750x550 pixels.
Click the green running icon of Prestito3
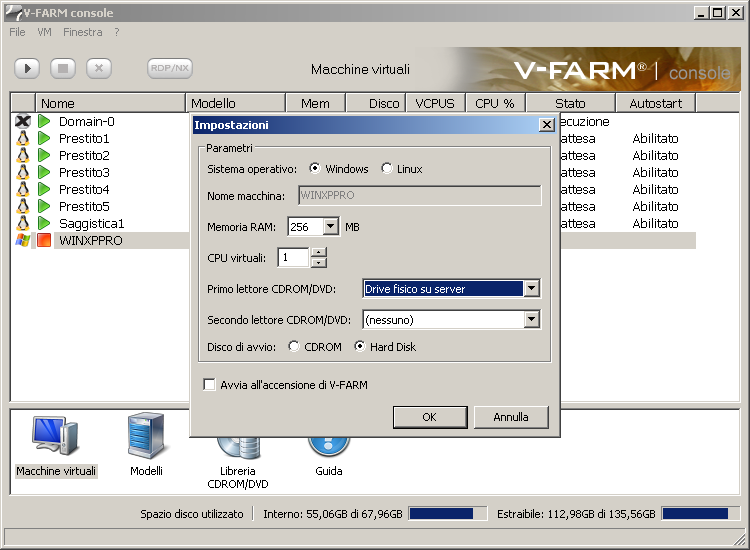click(x=44, y=173)
